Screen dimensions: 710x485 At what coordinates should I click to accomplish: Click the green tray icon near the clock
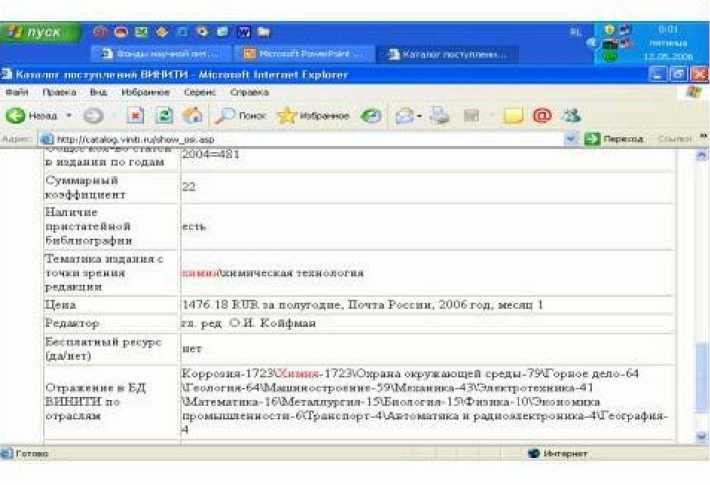coord(609,57)
